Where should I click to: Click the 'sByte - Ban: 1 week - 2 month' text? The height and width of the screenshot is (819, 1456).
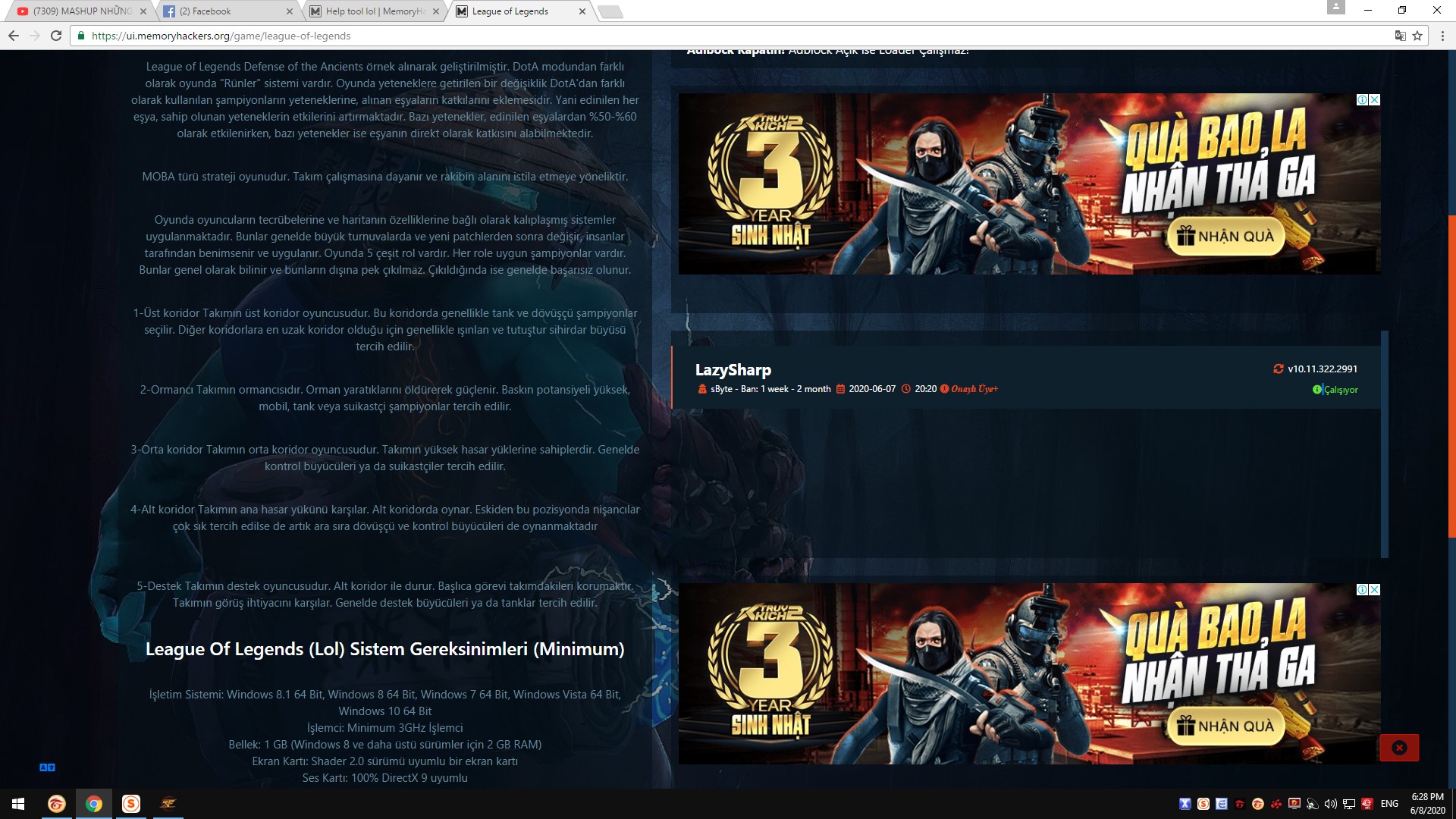770,389
